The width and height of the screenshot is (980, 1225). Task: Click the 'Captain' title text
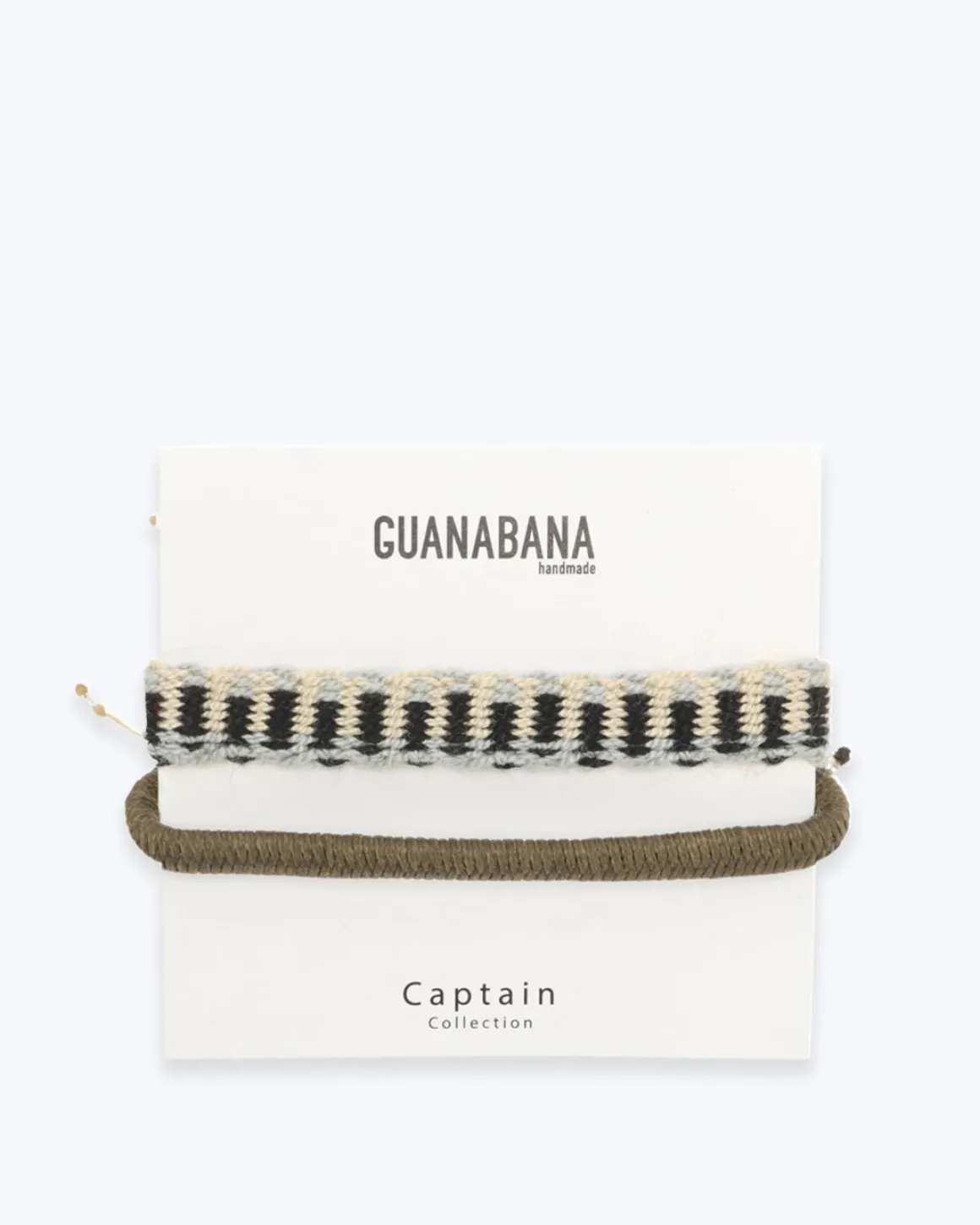(x=480, y=994)
